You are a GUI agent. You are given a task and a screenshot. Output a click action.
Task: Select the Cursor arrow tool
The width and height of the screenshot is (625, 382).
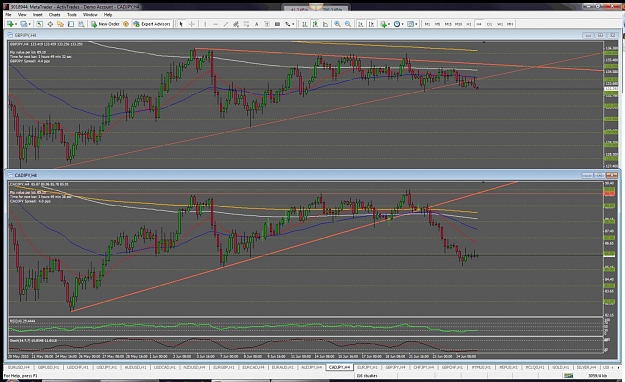[181, 24]
